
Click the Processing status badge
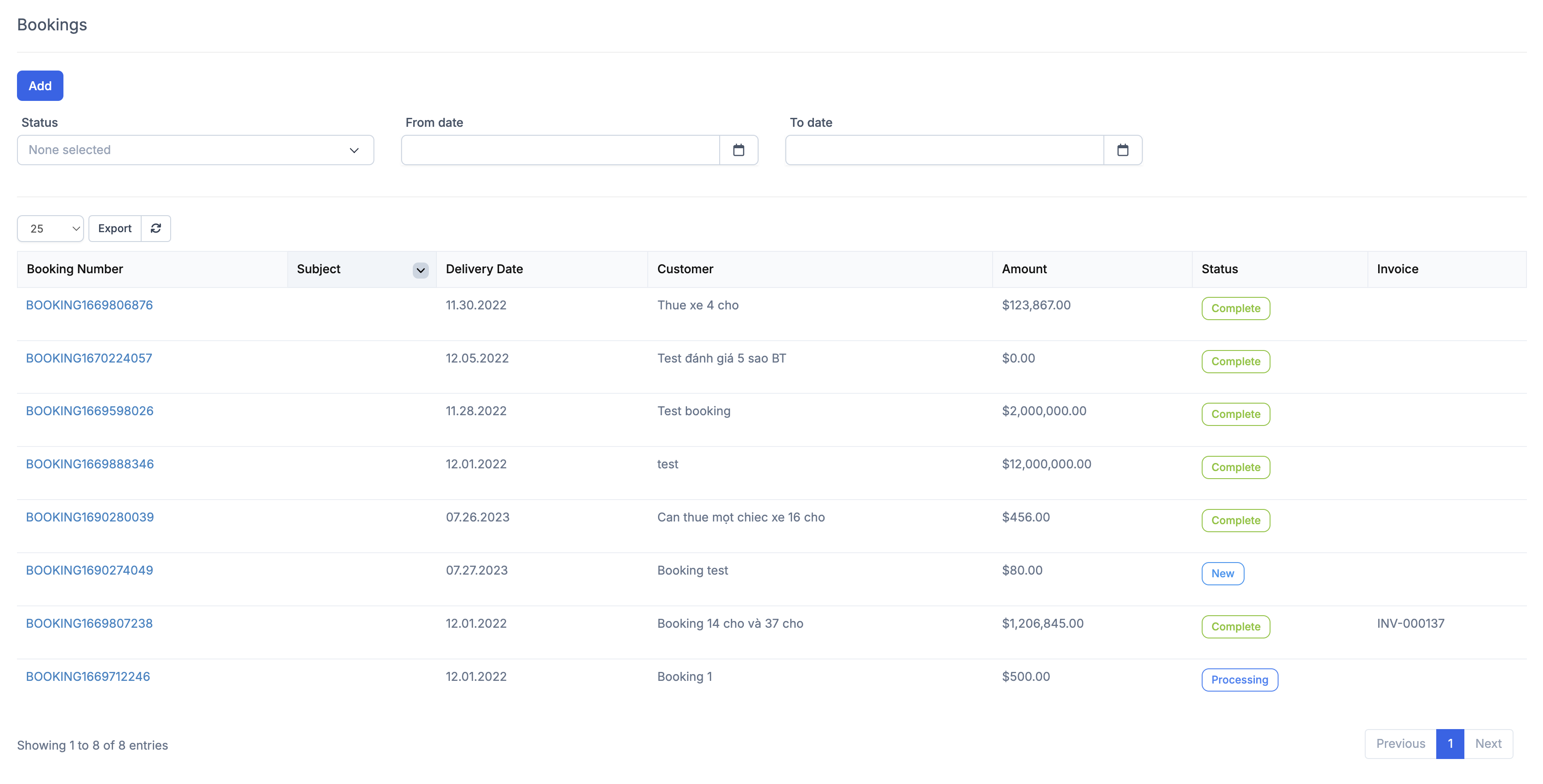1239,680
